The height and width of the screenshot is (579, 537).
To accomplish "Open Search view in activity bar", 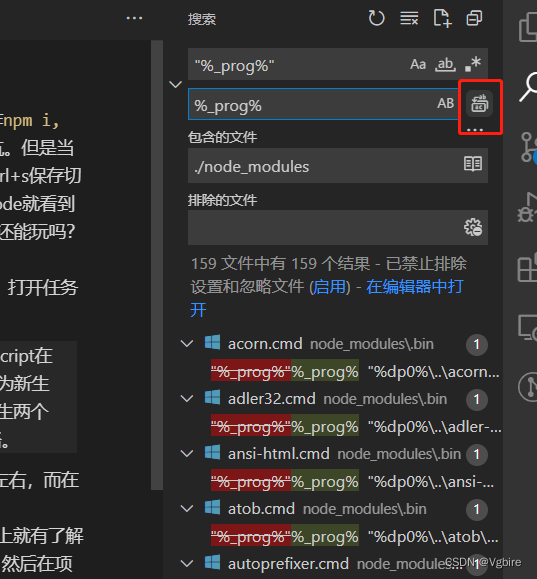I will (529, 87).
